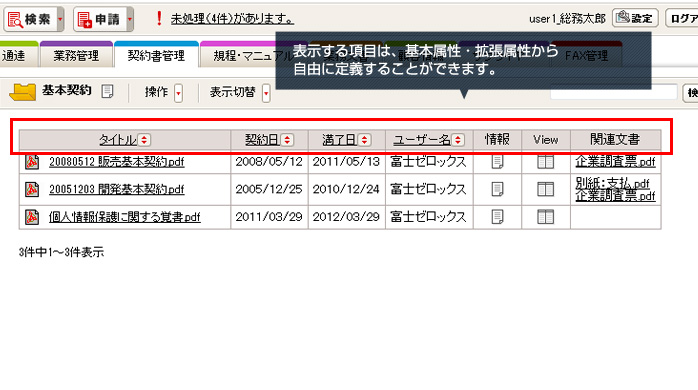The height and width of the screenshot is (390, 698).
Task: Open the info icon beside 基本契約
Action: point(107,91)
